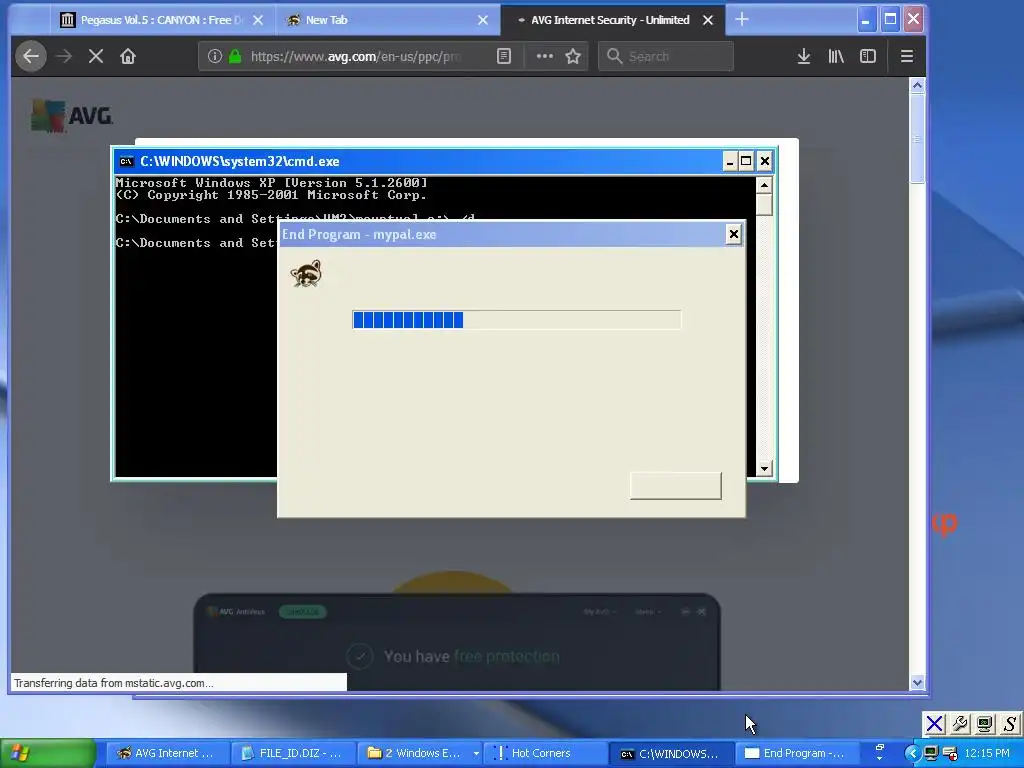Show site information for avg.com

coord(214,56)
